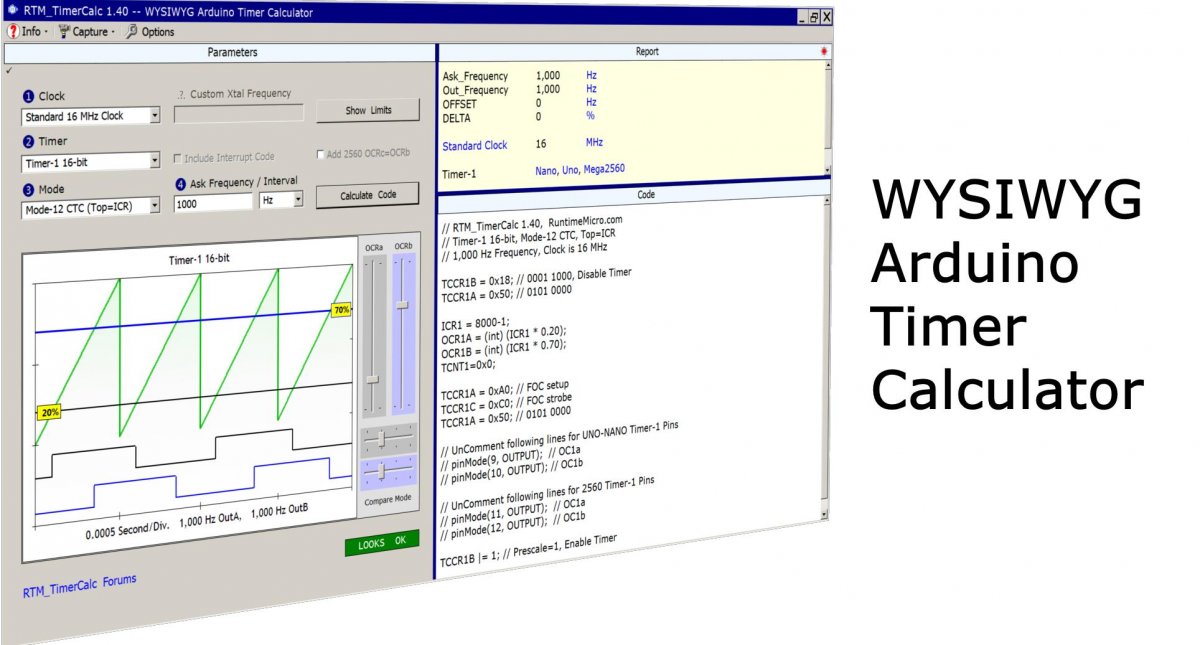The height and width of the screenshot is (645, 1200).
Task: Click the 'TCNT1=0x0;' code line
Action: 470,364
